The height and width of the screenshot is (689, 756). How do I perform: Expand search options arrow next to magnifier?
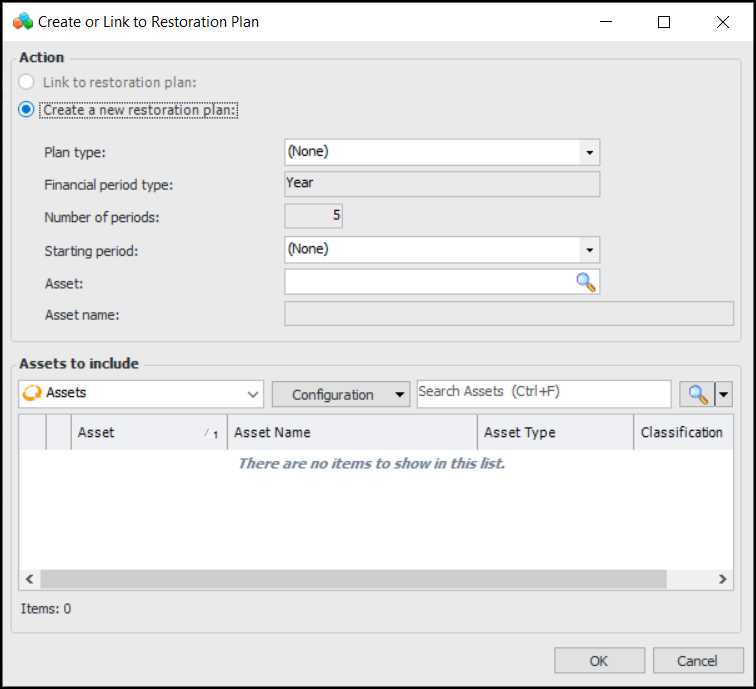click(x=724, y=394)
